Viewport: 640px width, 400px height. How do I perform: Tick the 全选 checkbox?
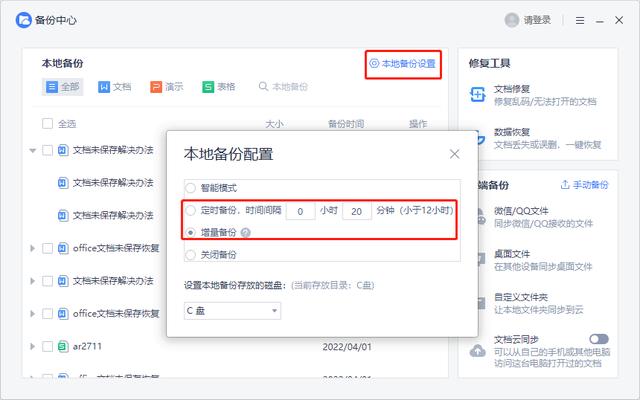tap(47, 124)
